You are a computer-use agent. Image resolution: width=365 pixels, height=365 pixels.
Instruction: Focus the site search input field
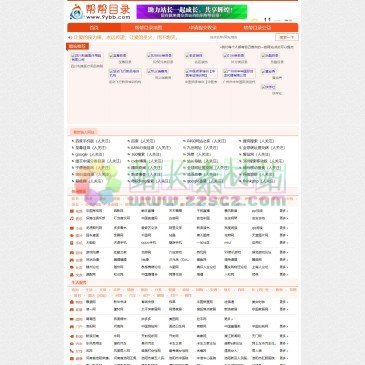pyautogui.click(x=241, y=37)
